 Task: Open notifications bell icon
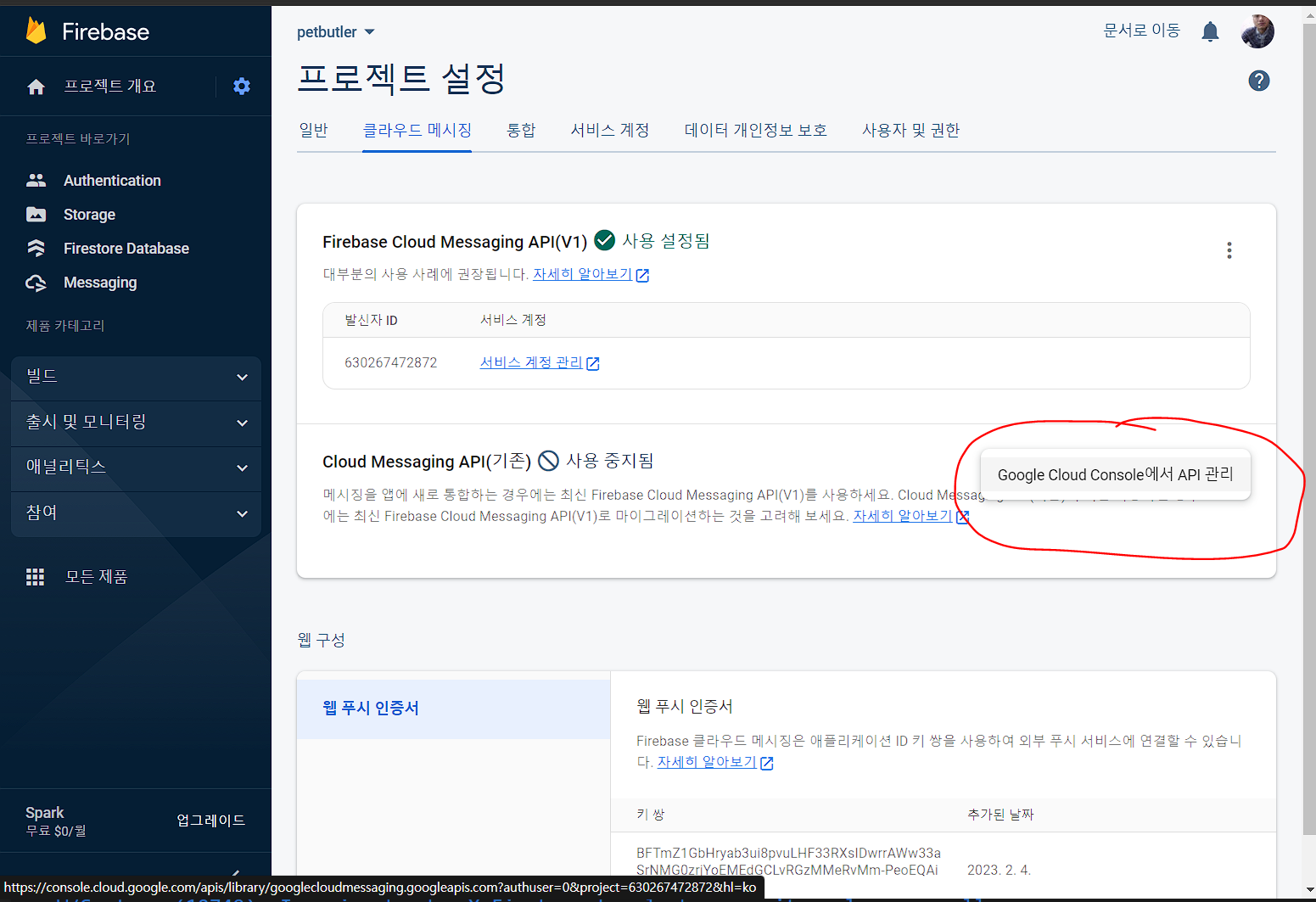point(1210,32)
